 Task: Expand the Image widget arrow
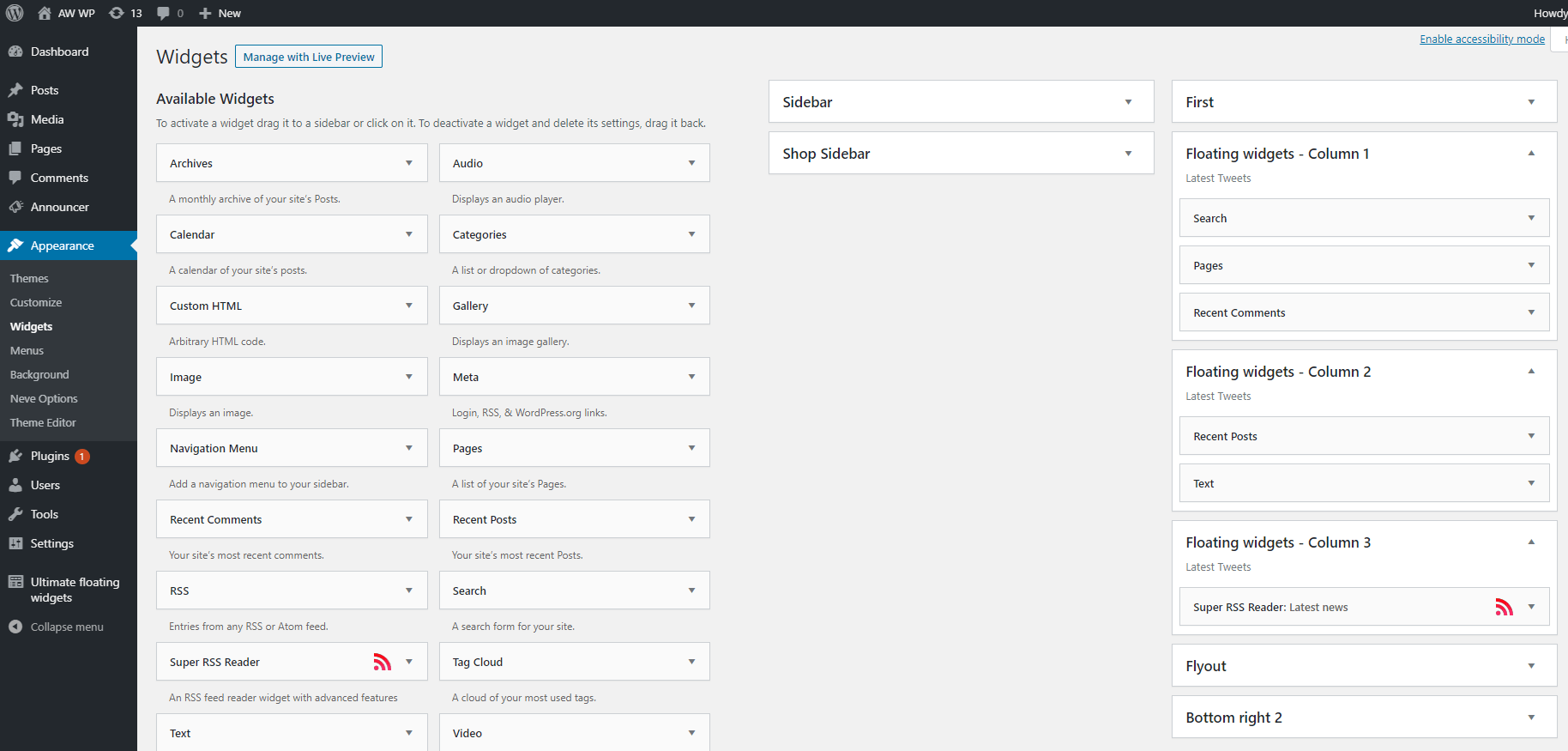point(409,377)
